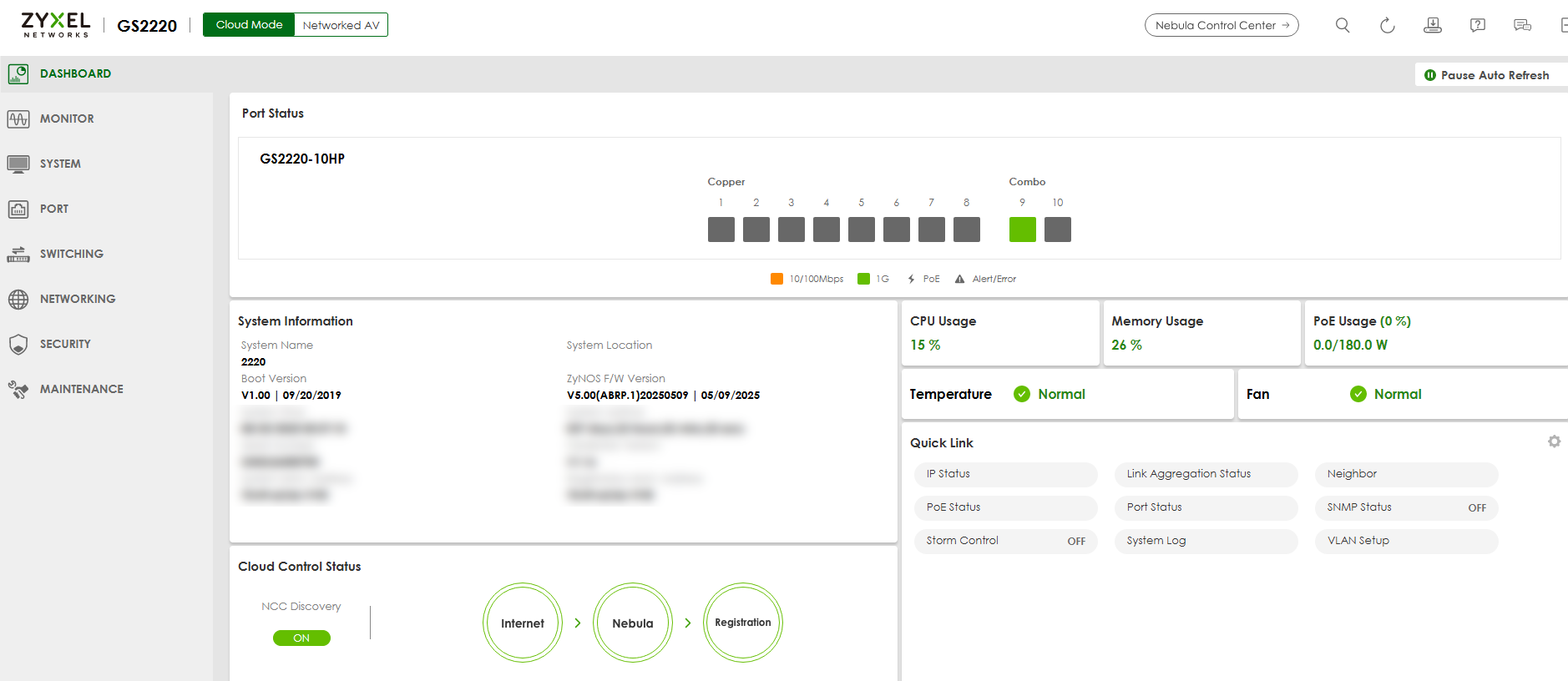Click the Alert/Error triangle legend icon
Screen dimensions: 1568x681
pos(959,279)
